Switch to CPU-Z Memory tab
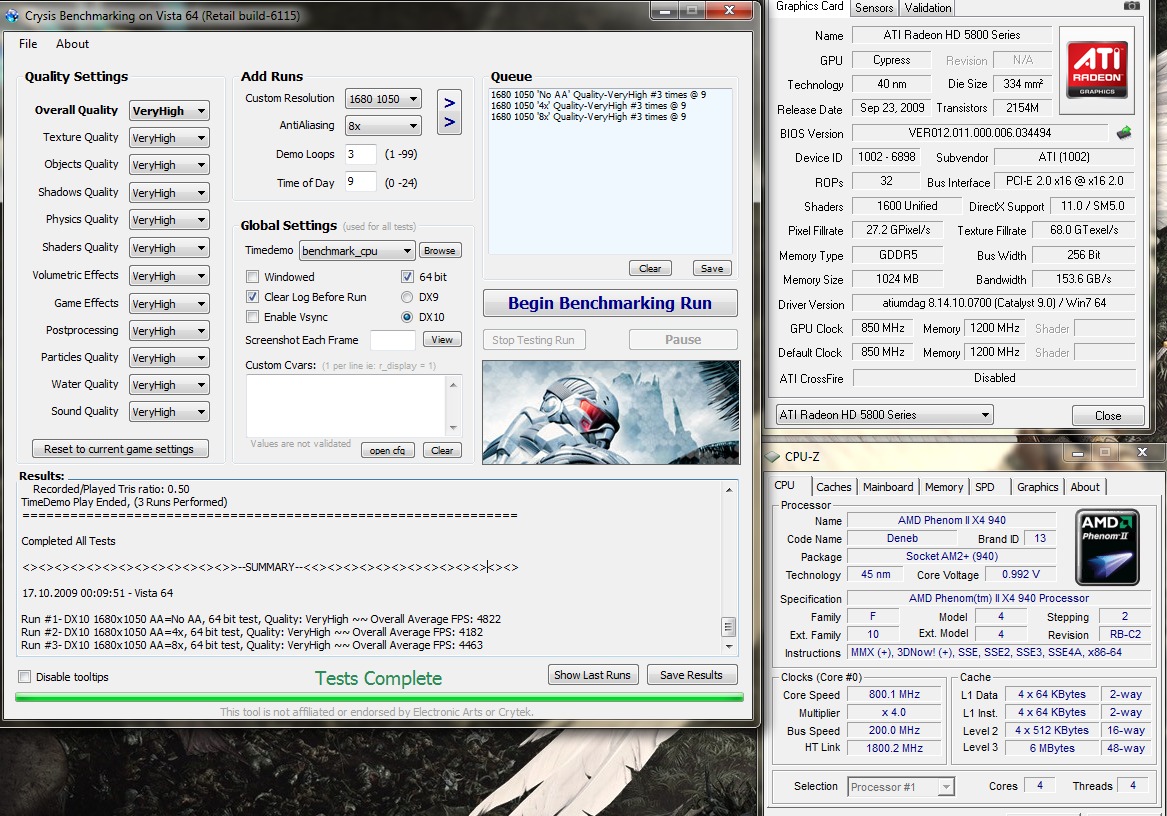This screenshot has height=816, width=1167. point(944,487)
